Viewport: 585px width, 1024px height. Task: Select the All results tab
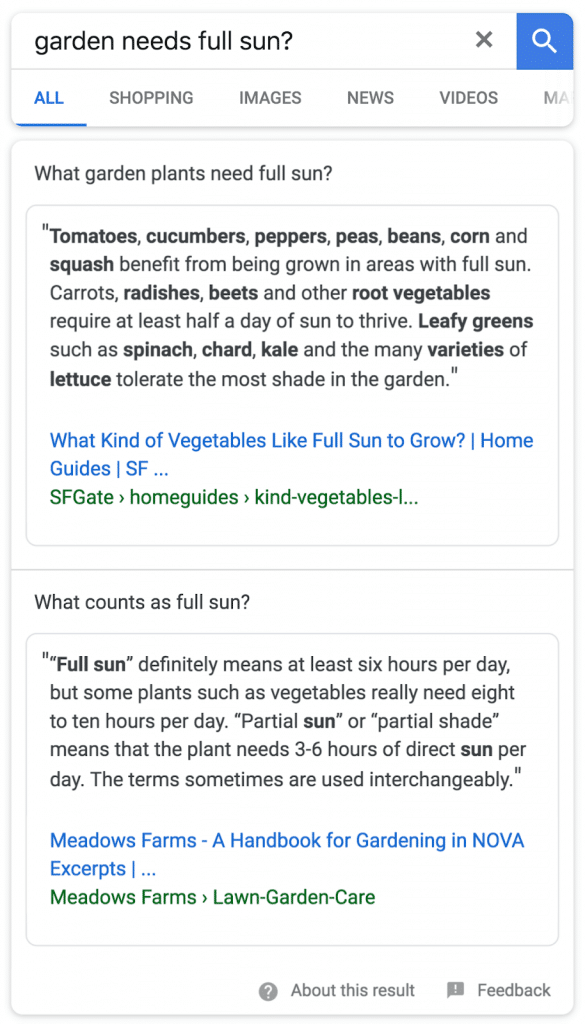click(x=49, y=98)
